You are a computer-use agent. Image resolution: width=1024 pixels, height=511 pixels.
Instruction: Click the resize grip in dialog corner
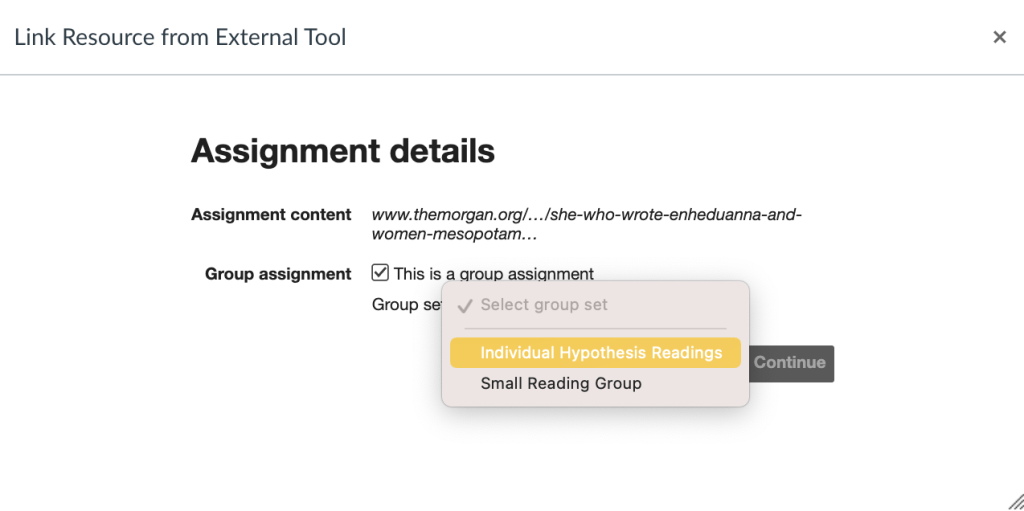point(1013,501)
